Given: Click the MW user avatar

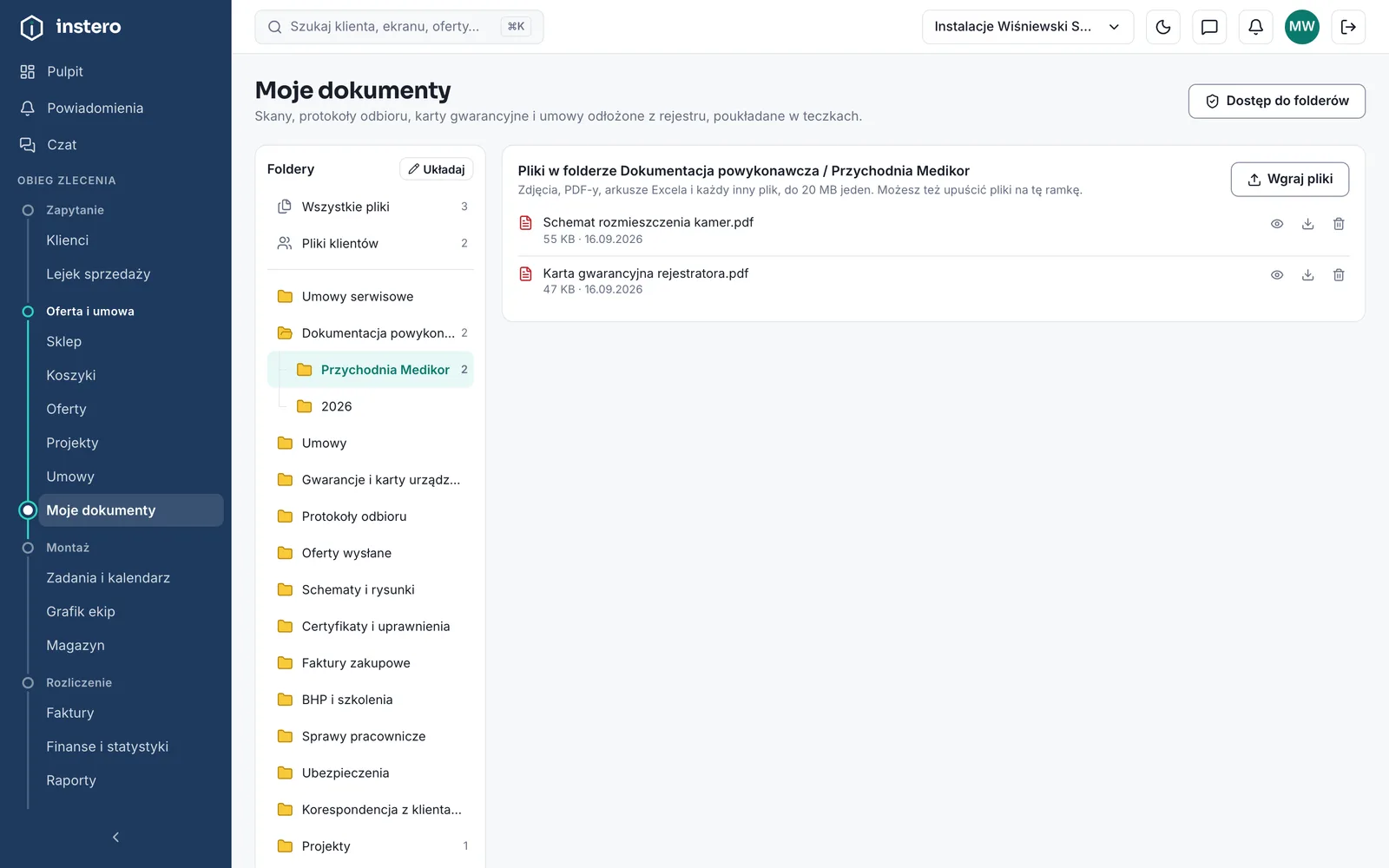Looking at the screenshot, I should tap(1301, 27).
